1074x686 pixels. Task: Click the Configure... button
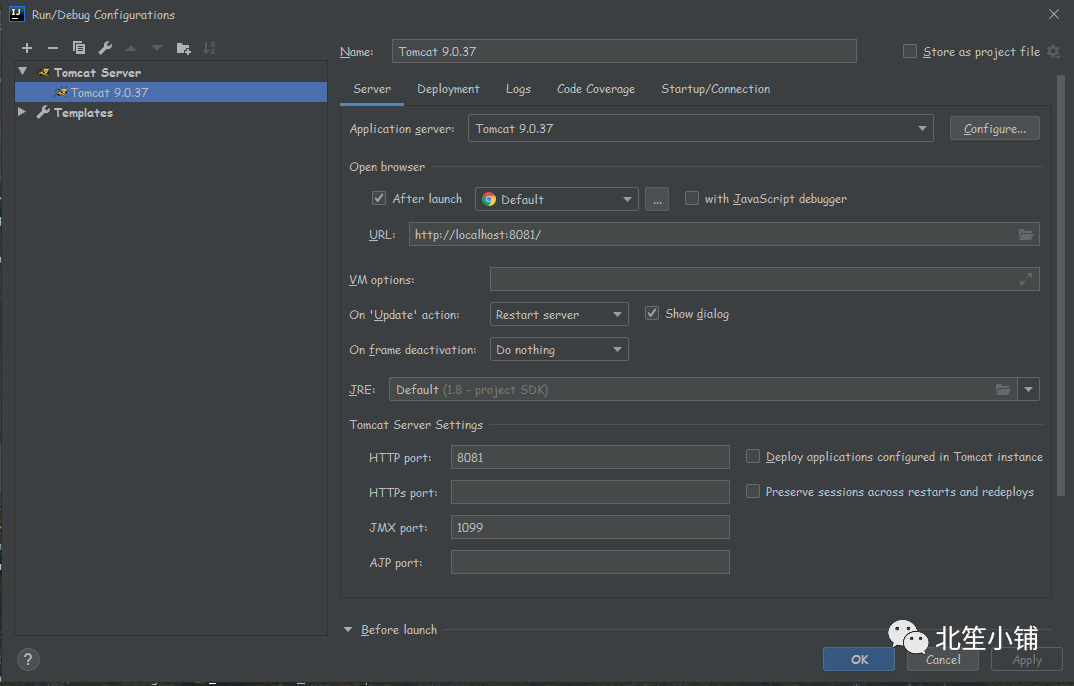[x=995, y=129]
